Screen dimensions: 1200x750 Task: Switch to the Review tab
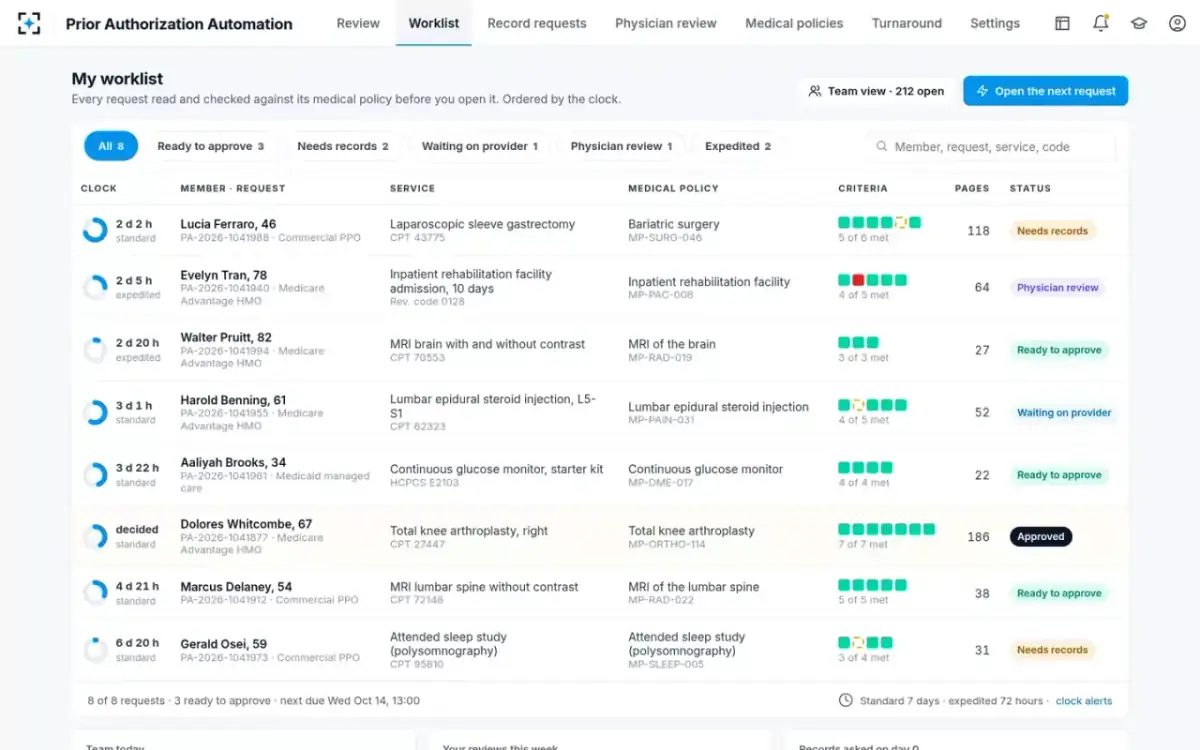point(358,23)
